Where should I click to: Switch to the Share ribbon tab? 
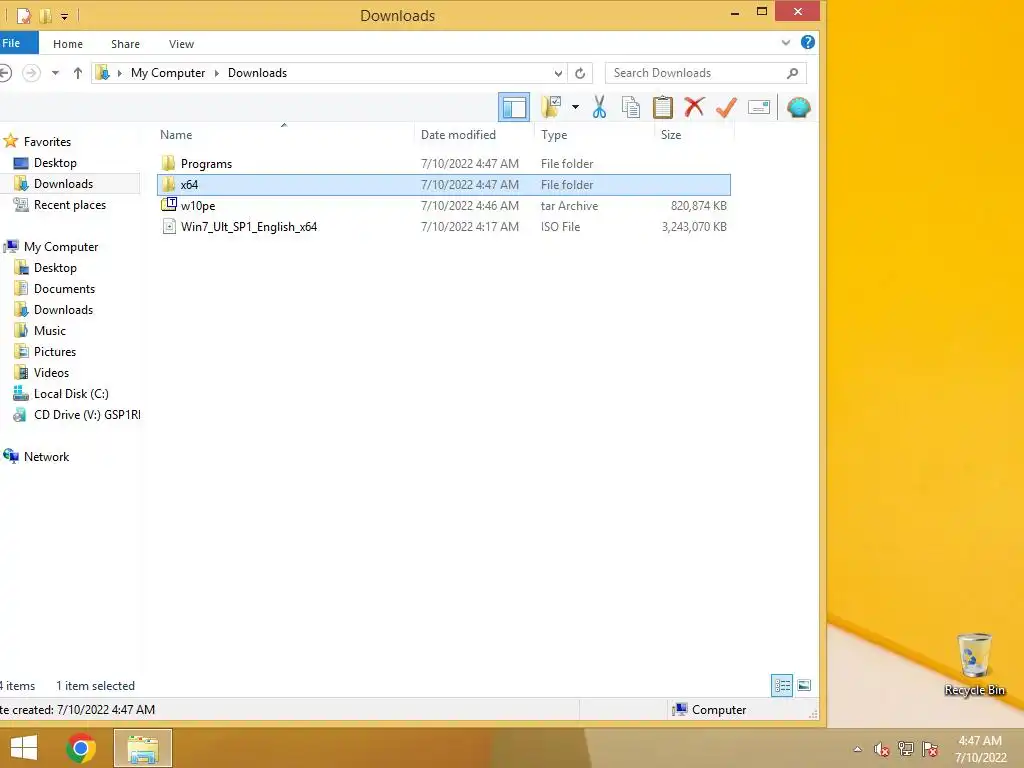[x=125, y=44]
